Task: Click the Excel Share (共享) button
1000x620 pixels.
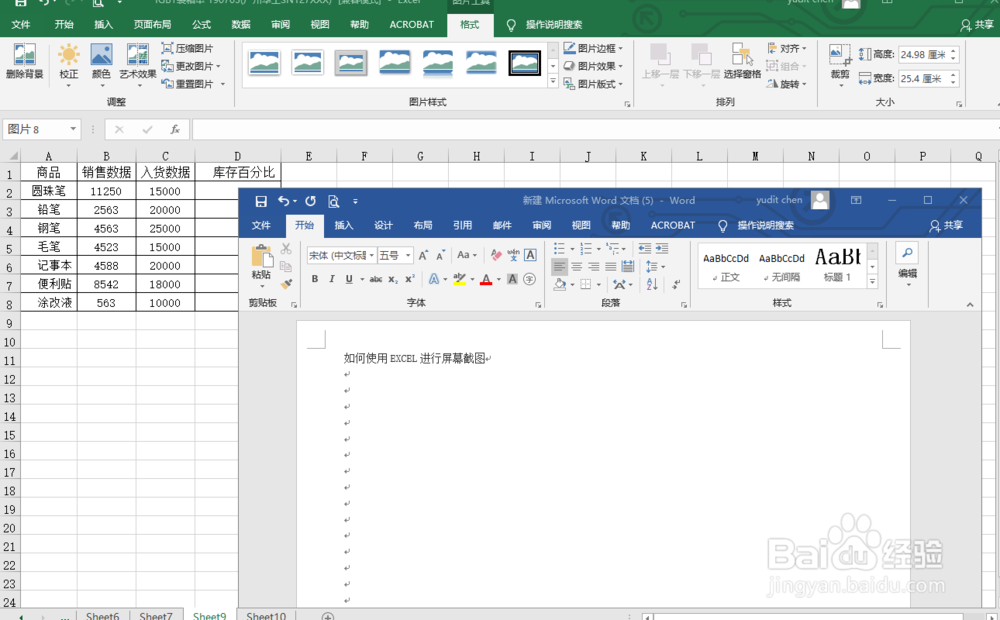Action: [976, 25]
